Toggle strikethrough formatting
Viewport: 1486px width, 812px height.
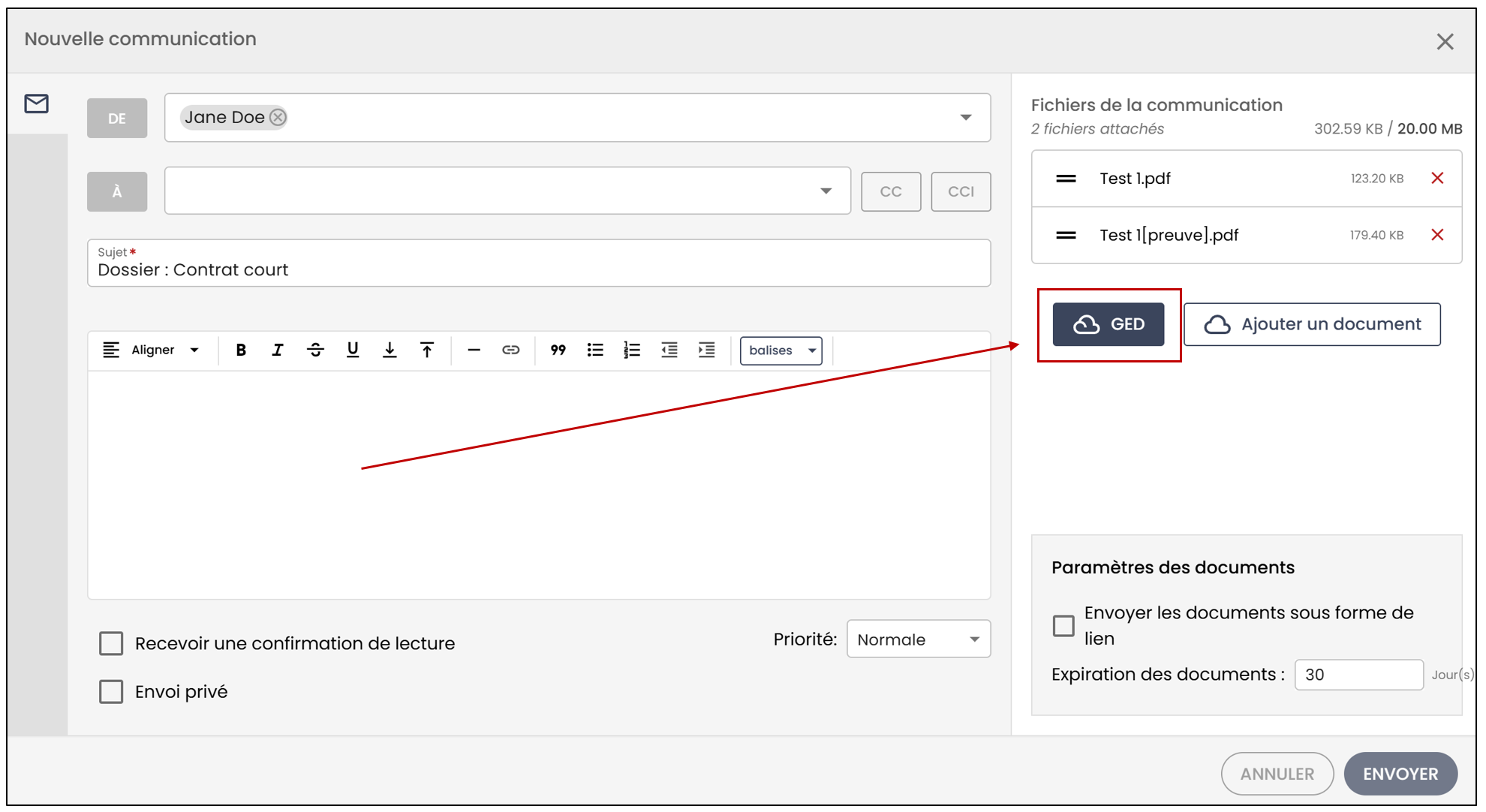click(x=315, y=350)
